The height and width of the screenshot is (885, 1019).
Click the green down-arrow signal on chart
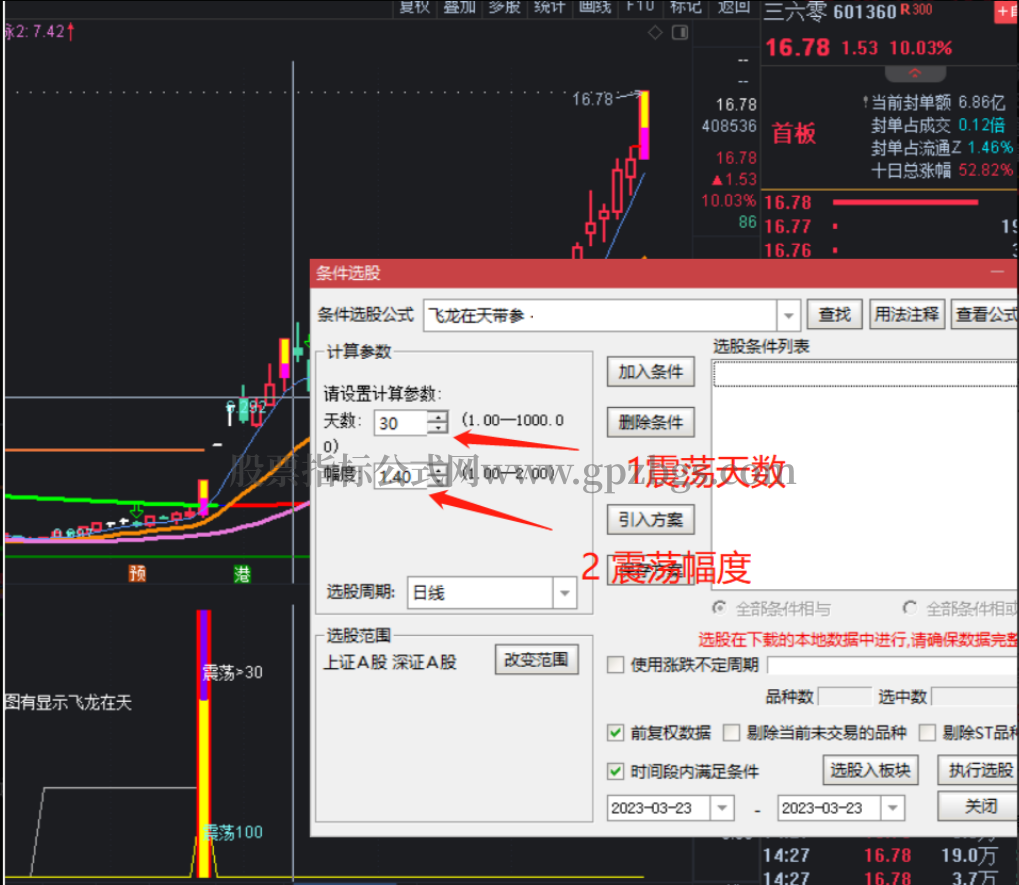click(x=136, y=510)
